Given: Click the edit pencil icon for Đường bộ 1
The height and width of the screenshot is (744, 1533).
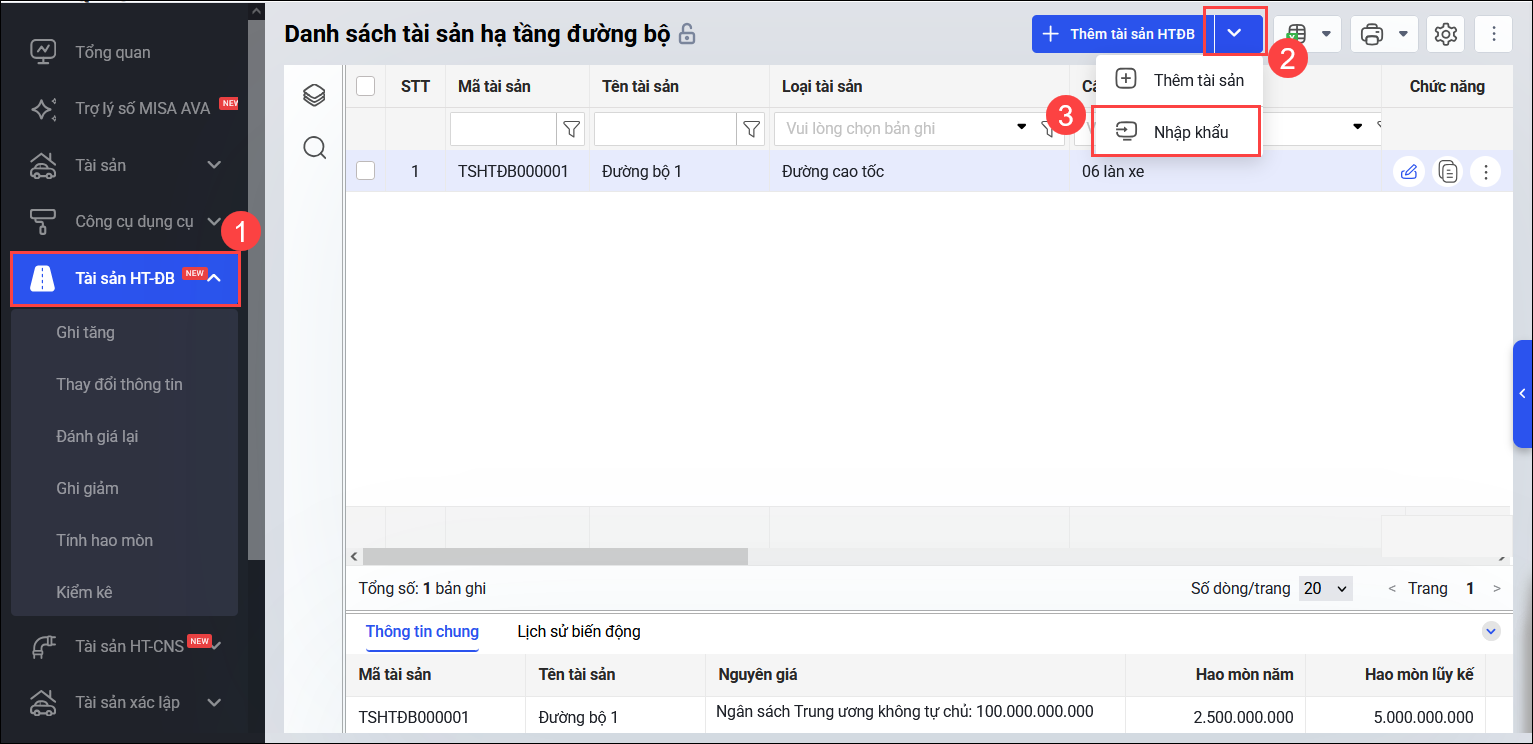Looking at the screenshot, I should point(1408,172).
